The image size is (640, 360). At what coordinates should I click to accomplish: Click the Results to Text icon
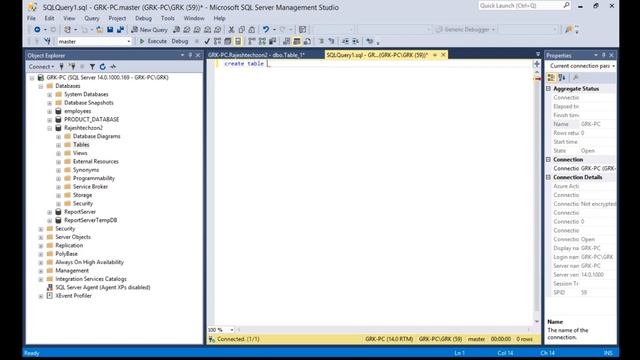point(287,41)
